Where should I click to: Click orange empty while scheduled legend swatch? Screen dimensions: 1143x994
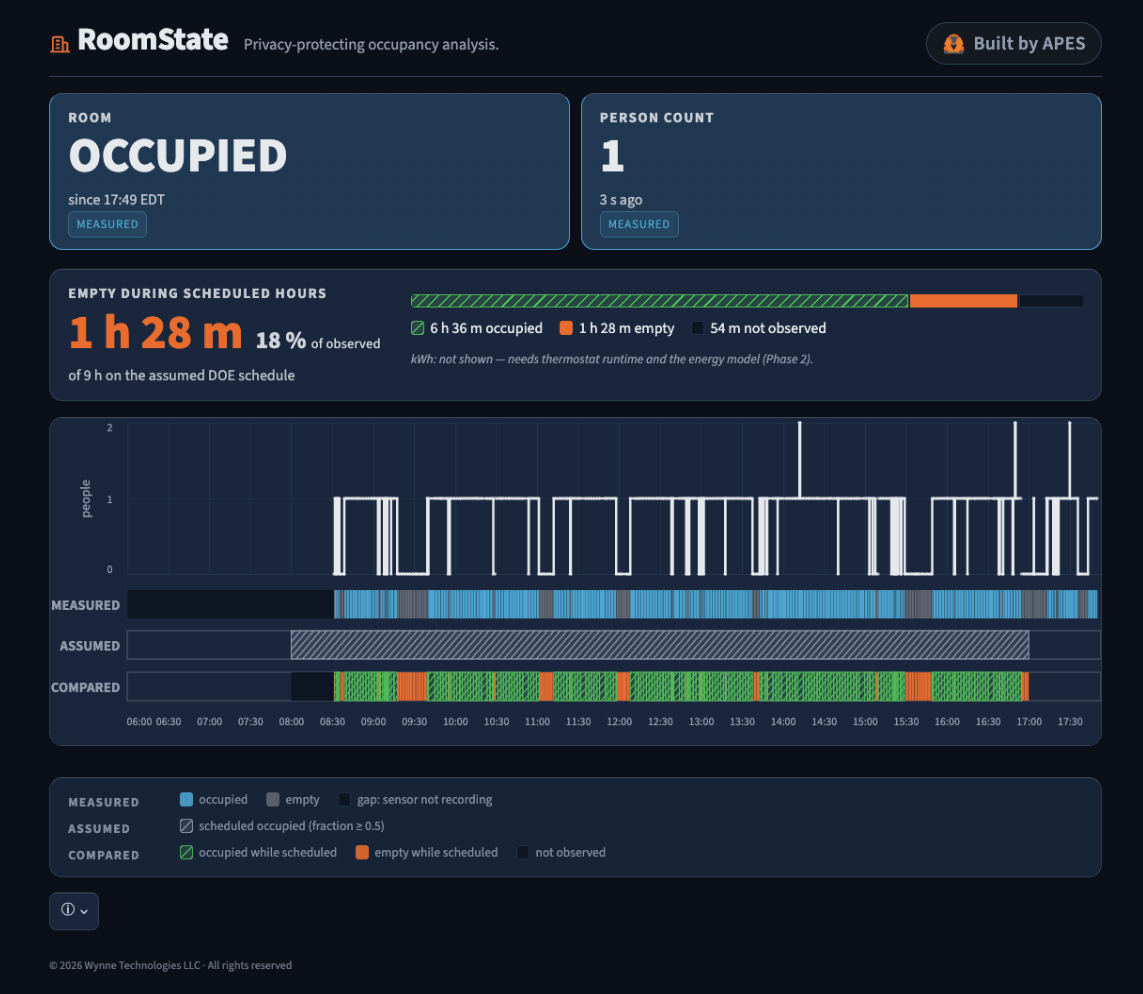coord(362,853)
